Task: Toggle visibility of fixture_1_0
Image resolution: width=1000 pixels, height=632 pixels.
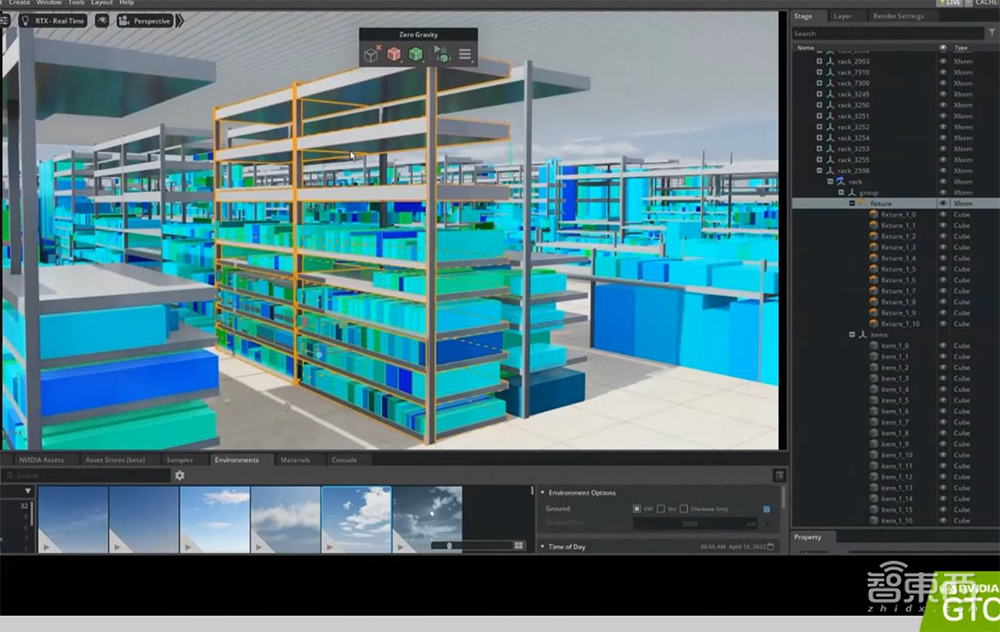Action: coord(942,214)
